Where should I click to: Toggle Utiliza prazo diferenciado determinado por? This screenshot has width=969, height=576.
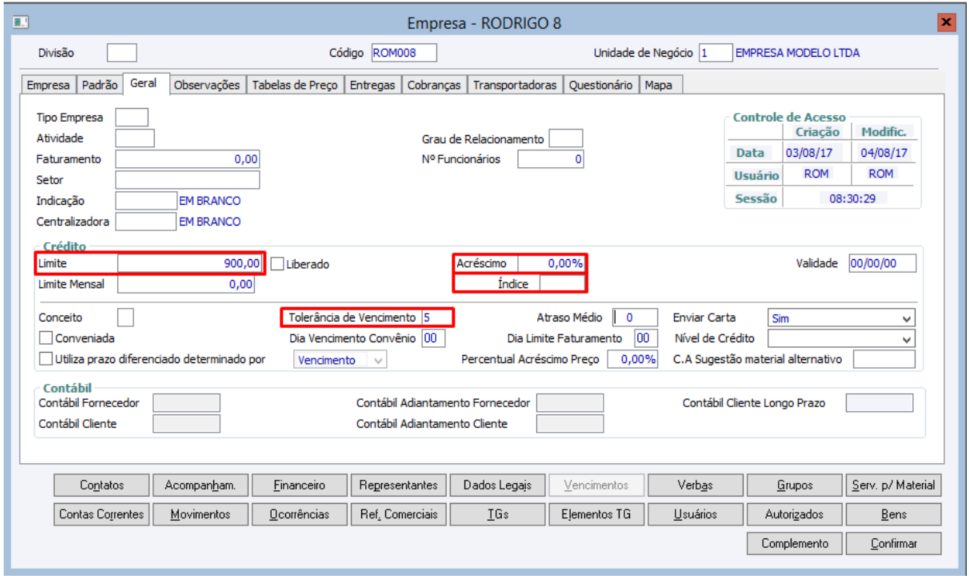46,359
